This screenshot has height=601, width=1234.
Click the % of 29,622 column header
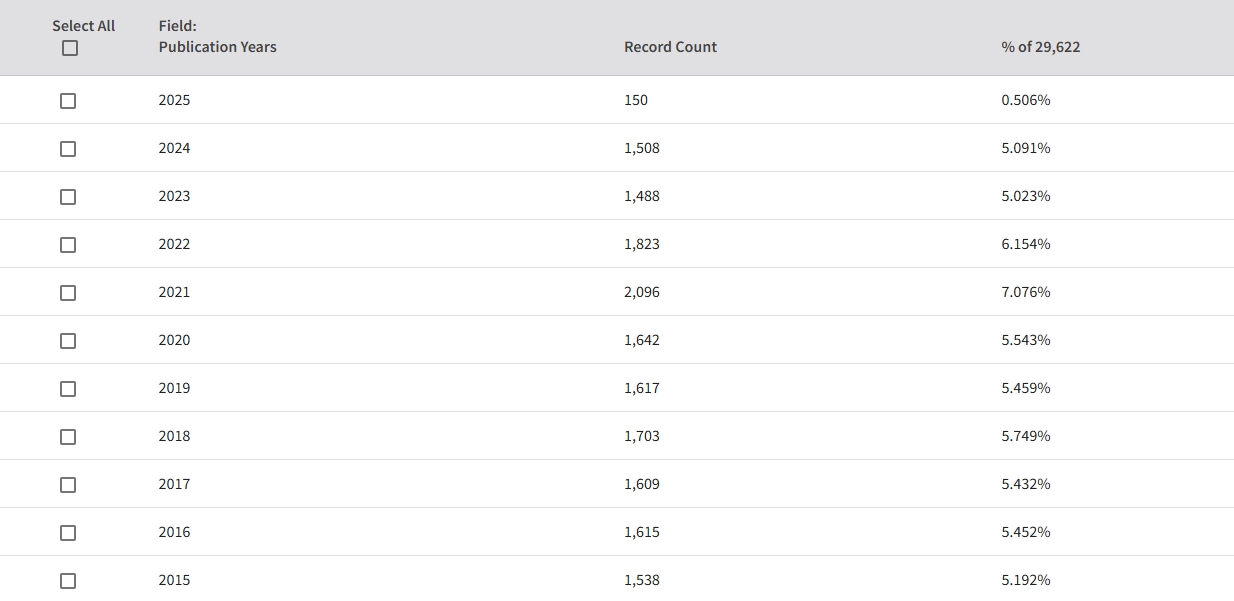pos(1040,47)
